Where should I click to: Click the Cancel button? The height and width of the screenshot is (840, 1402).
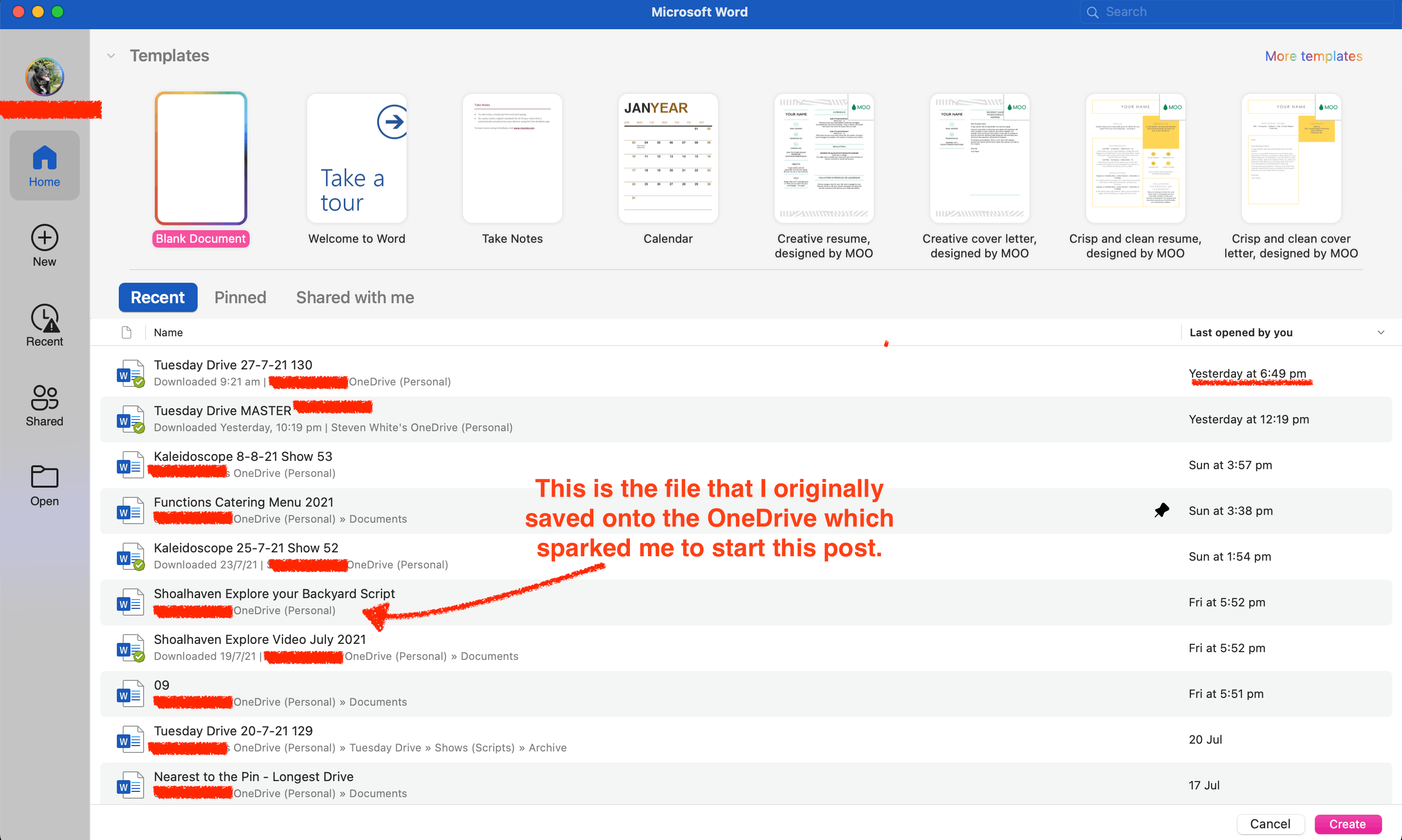pyautogui.click(x=1270, y=823)
